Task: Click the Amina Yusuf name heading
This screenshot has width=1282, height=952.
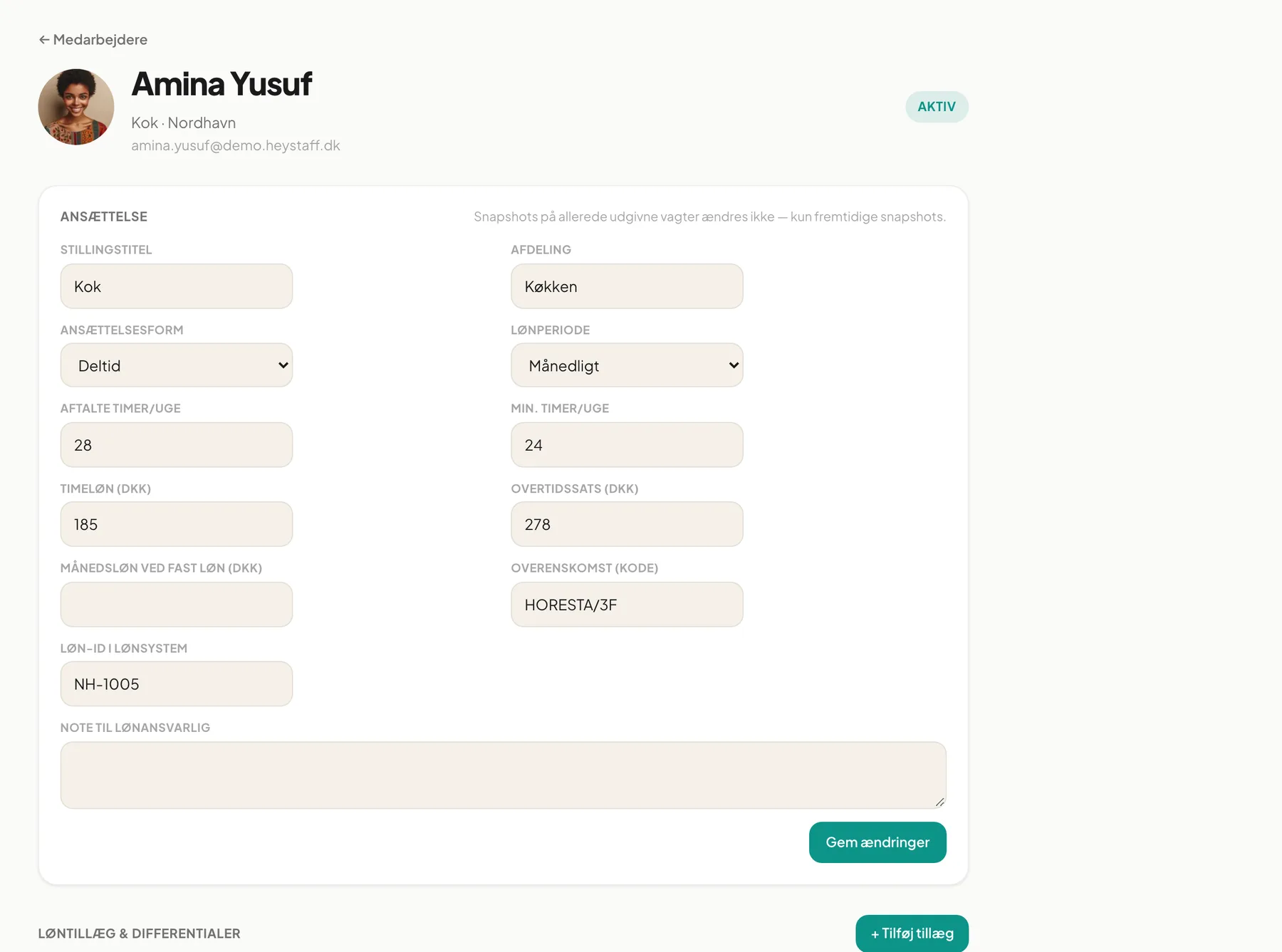Action: (222, 84)
